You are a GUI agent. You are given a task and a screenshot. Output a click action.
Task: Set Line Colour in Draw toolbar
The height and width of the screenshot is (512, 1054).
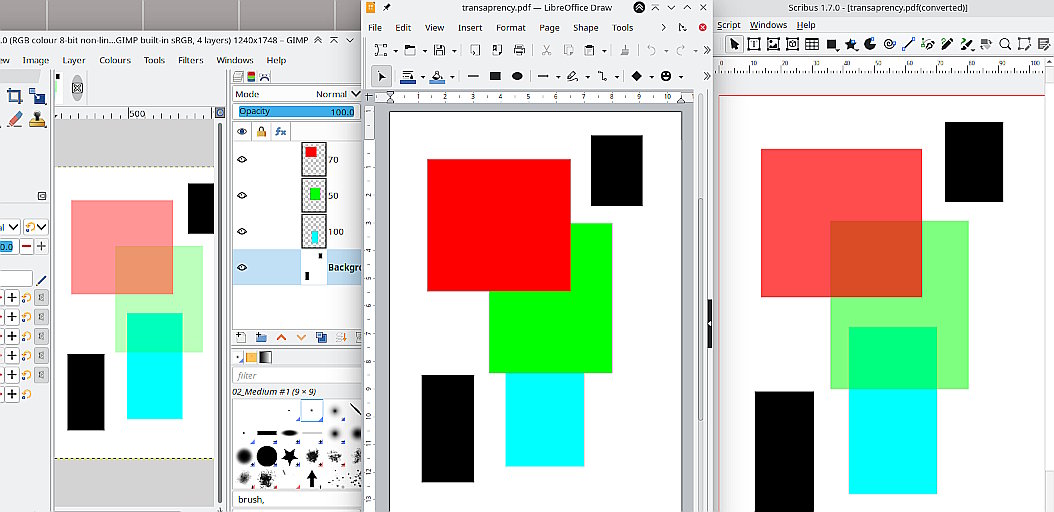pos(407,77)
